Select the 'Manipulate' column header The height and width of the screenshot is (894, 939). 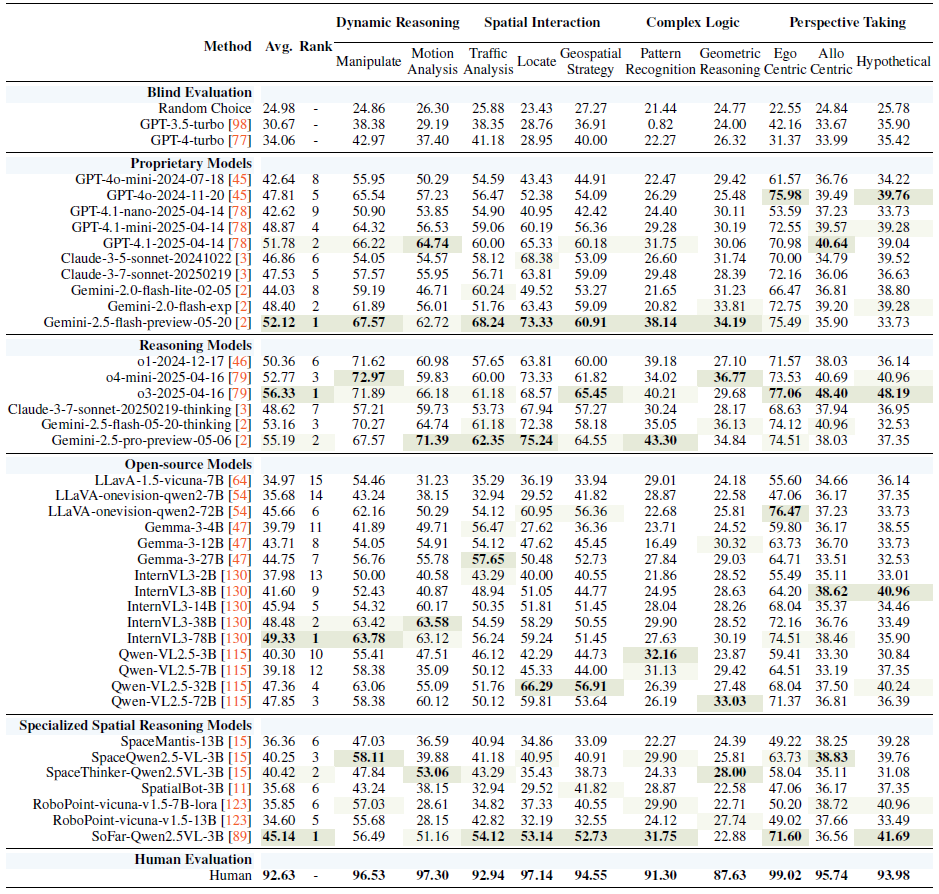[368, 62]
